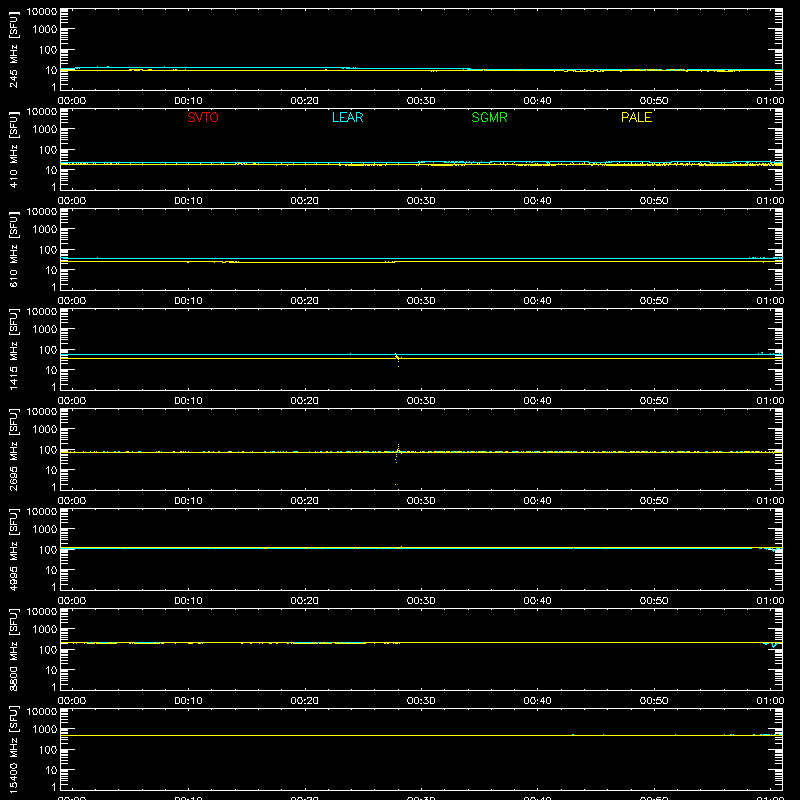The image size is (800, 800).
Task: Click the 01:00 time label under the 8800 MHz plot
Action: (770, 701)
